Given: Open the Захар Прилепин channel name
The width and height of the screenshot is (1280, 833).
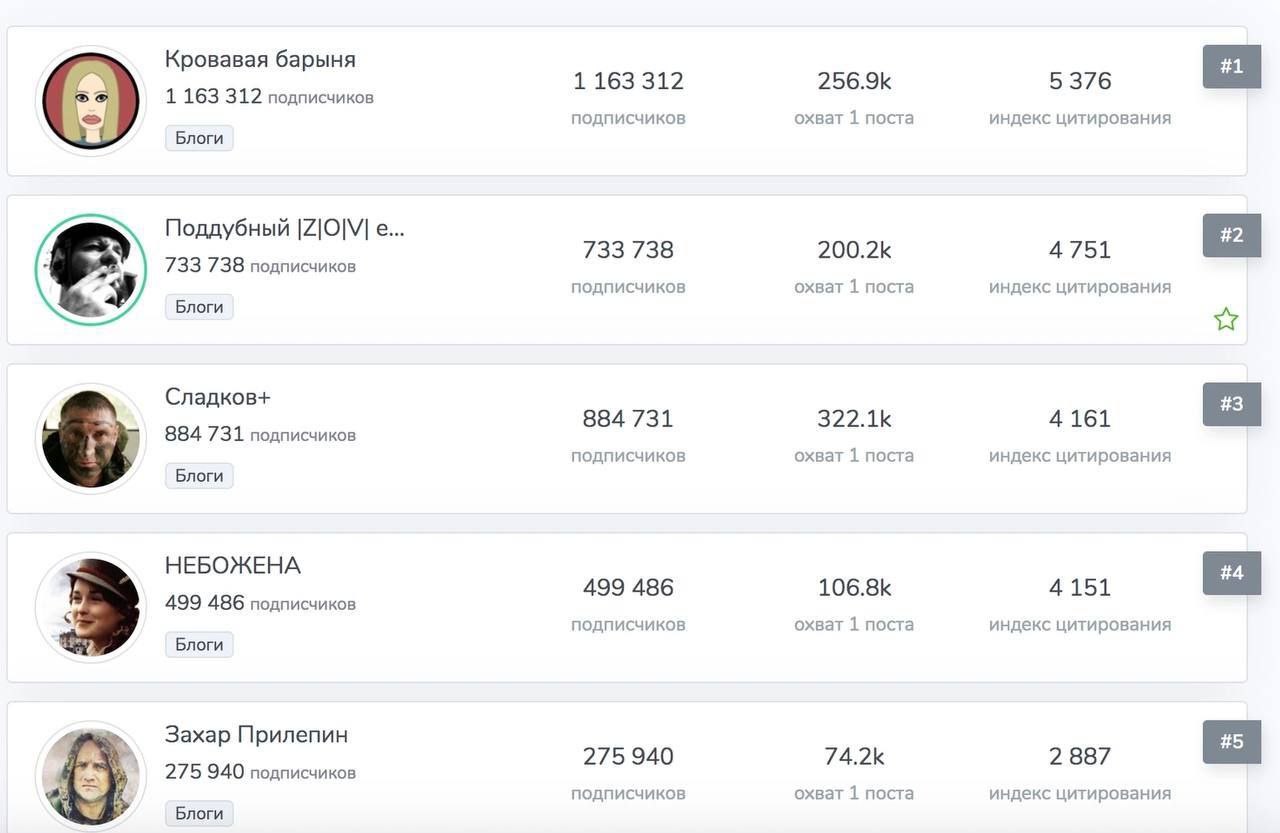Looking at the screenshot, I should point(257,735).
